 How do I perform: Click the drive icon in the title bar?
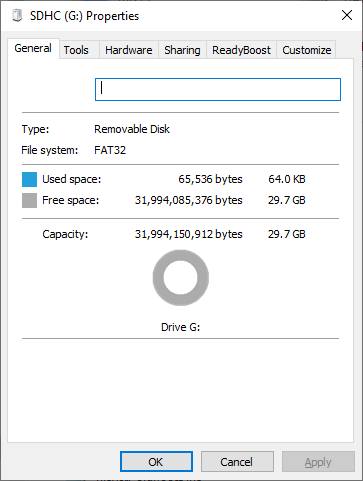(17, 16)
